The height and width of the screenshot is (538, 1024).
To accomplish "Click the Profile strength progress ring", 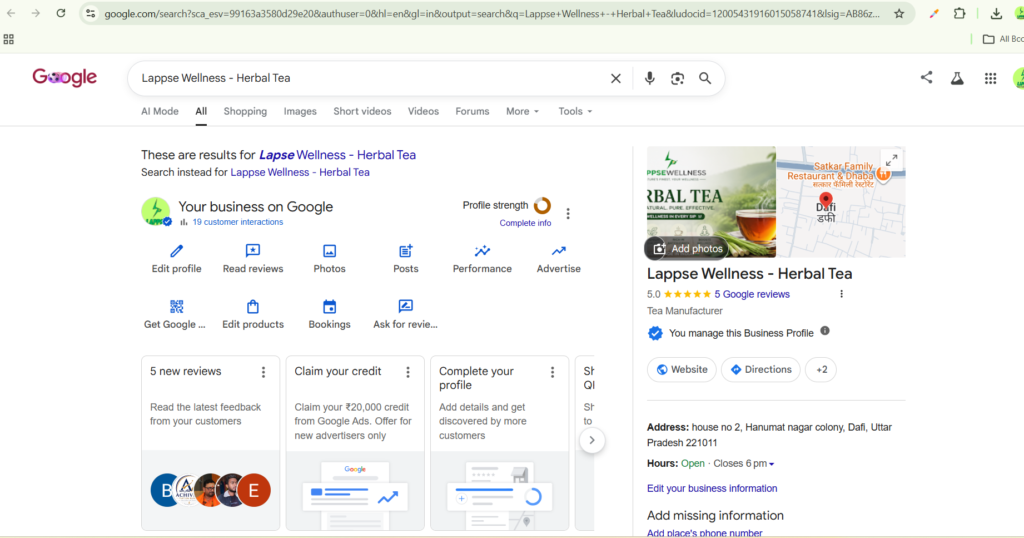I will 542,206.
